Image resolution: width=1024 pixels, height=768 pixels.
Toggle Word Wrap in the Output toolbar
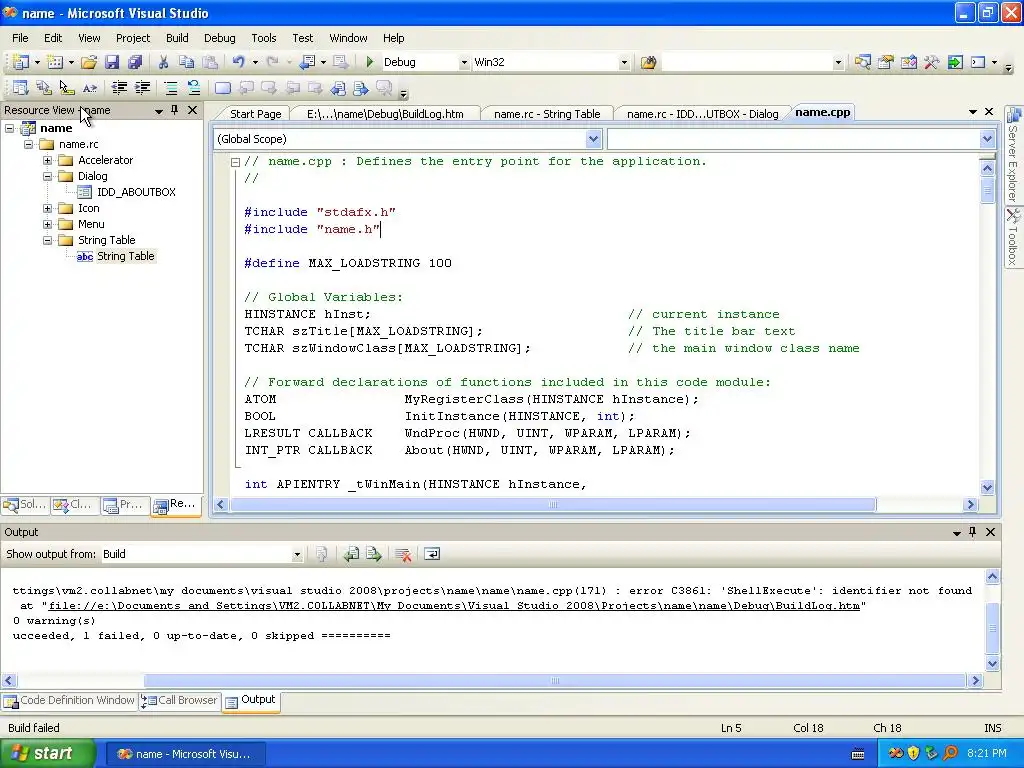[432, 554]
